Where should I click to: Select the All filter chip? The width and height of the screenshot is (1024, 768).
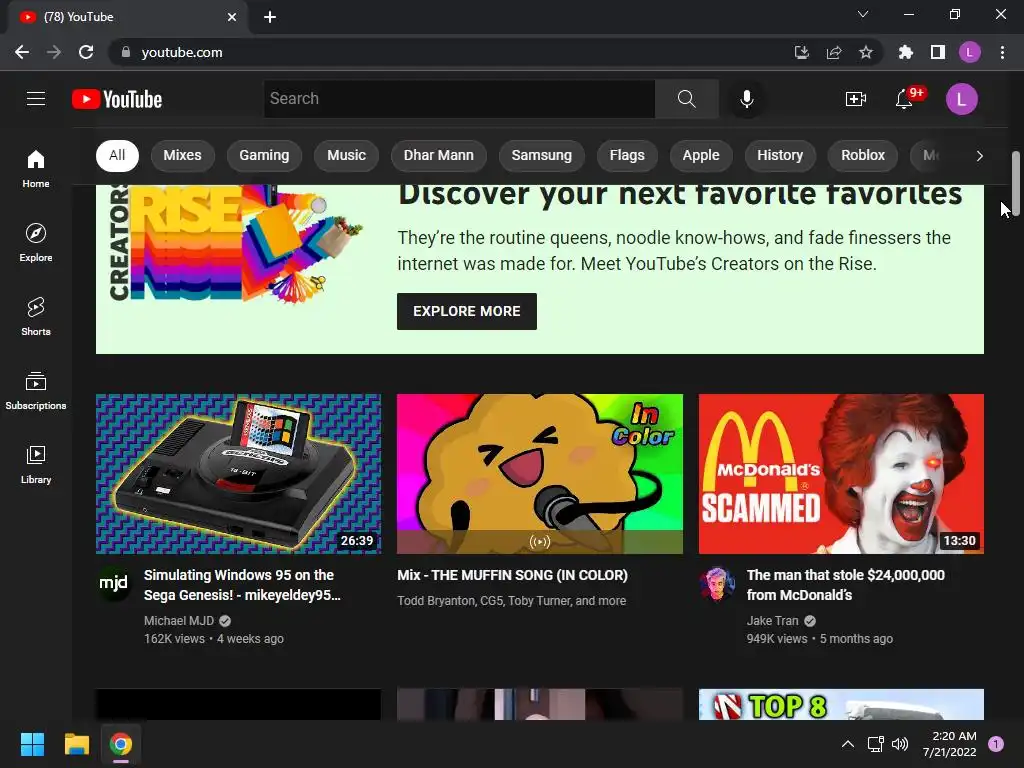pos(117,155)
